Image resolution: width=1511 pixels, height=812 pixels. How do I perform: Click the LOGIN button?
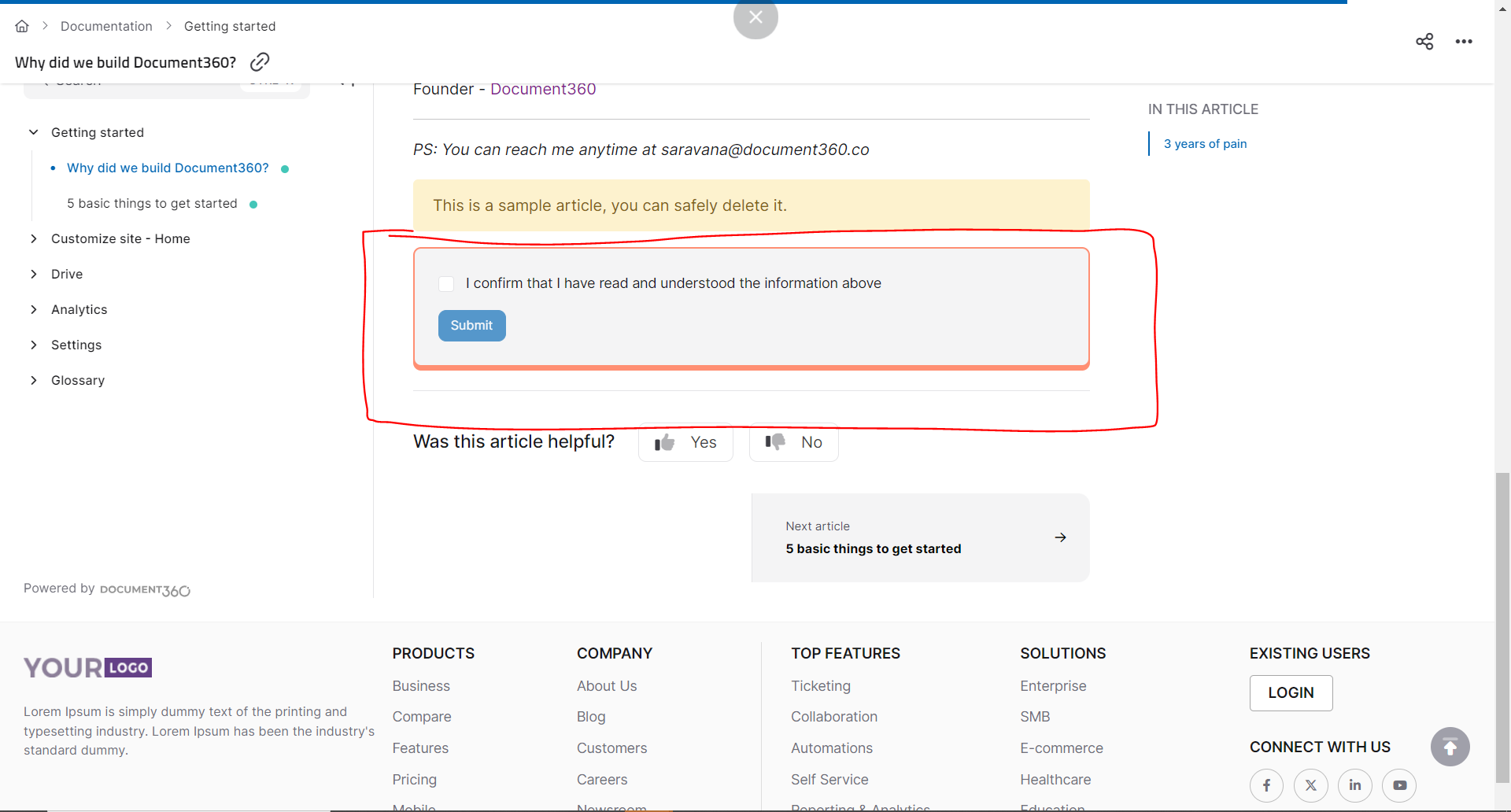(x=1291, y=693)
